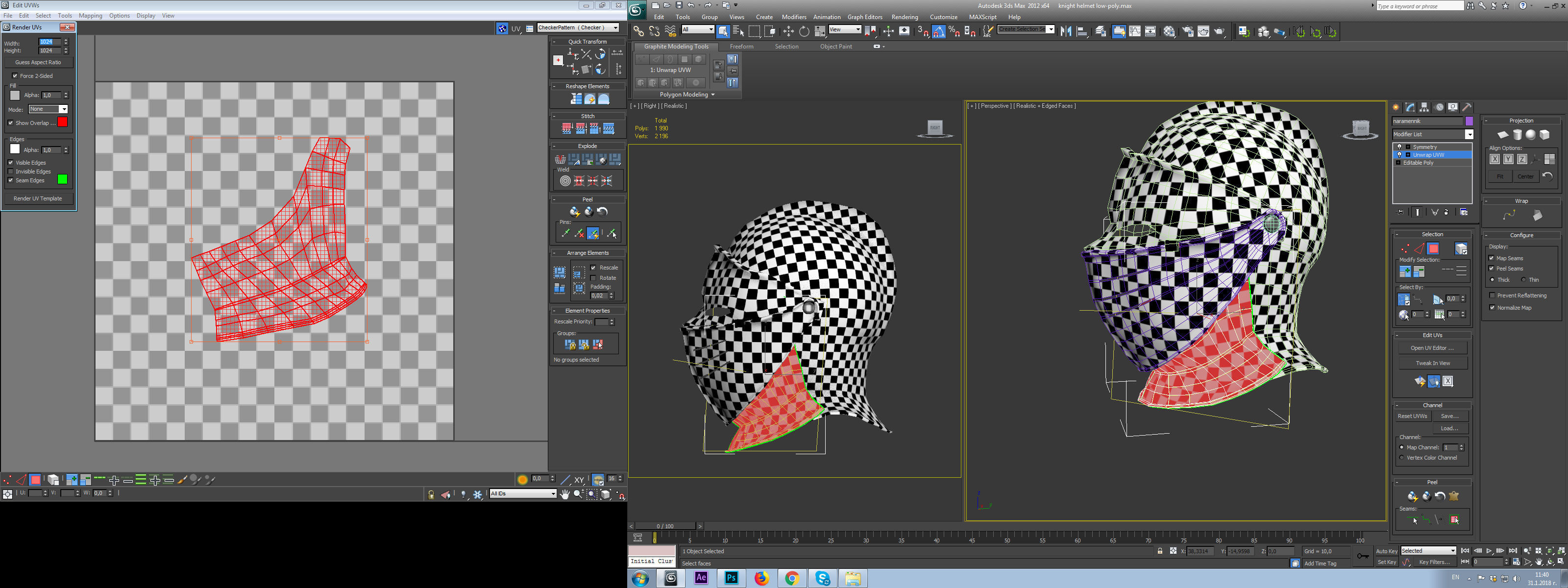Image resolution: width=1568 pixels, height=588 pixels.
Task: Select Polygon sub-object mode in Edit UVWs bottom bar
Action: tap(35, 480)
